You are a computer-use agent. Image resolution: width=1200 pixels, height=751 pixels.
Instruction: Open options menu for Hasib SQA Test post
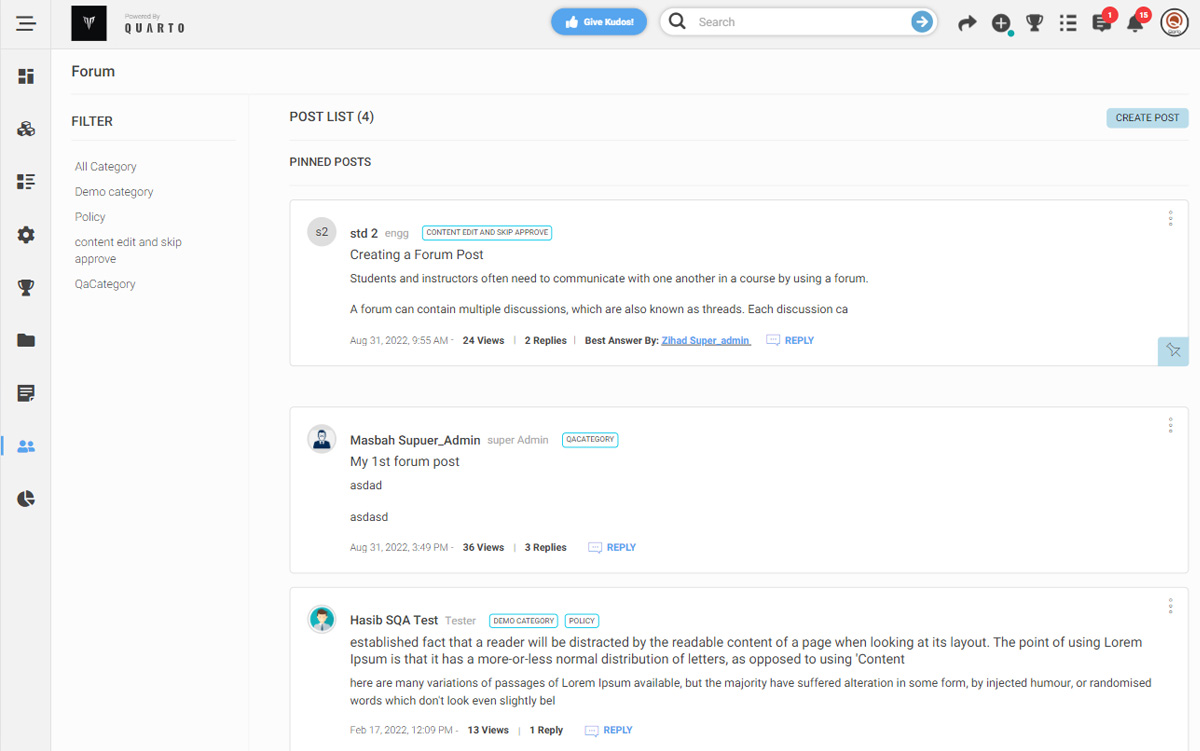[x=1170, y=606]
